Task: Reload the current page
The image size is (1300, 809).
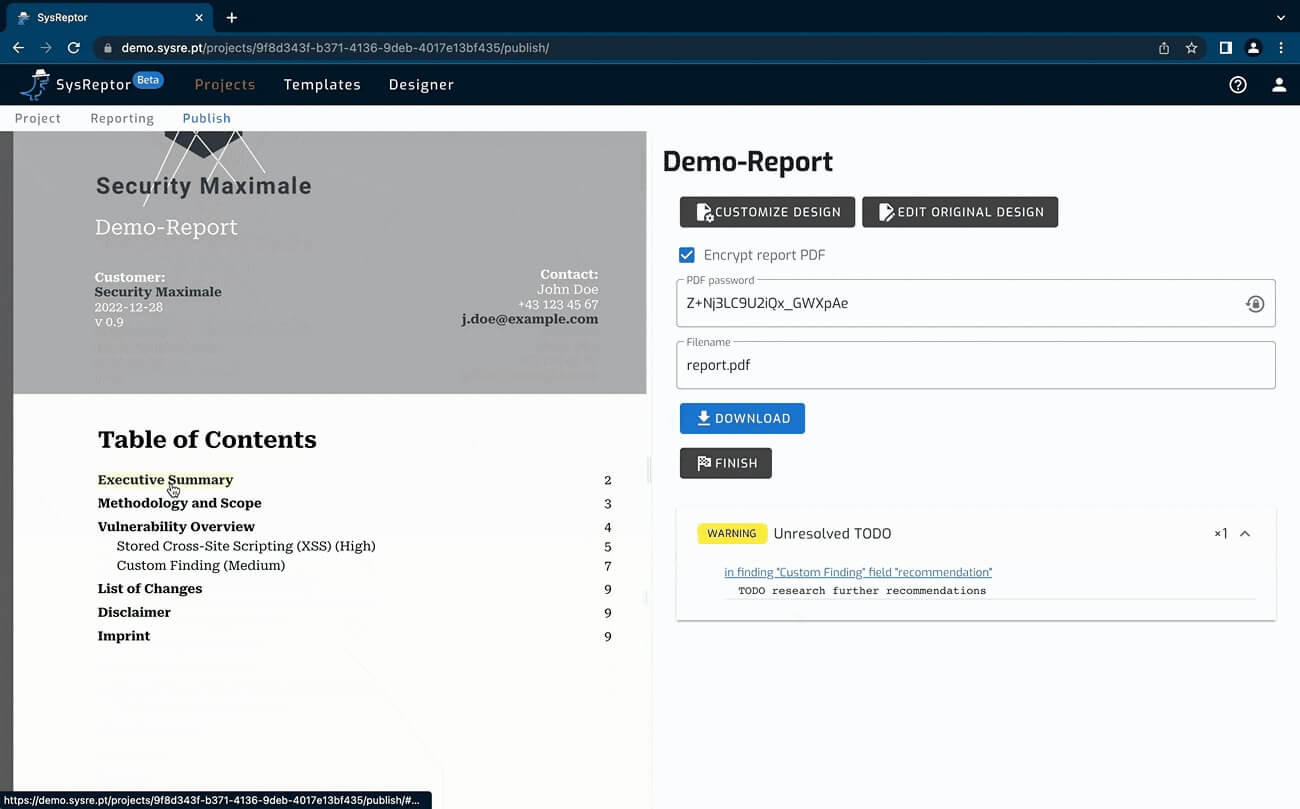Action: pyautogui.click(x=73, y=47)
